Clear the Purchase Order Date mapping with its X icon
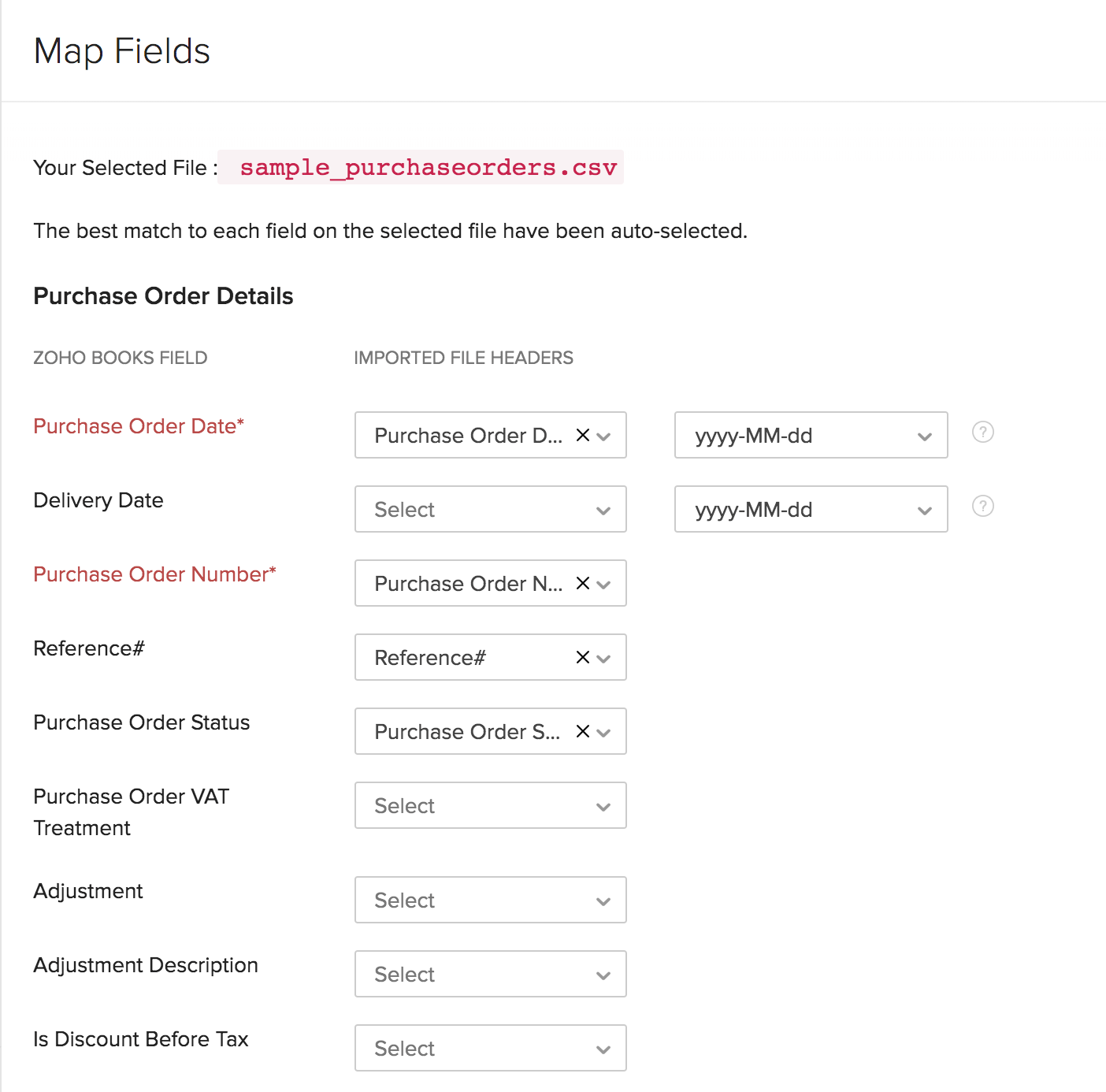Viewport: 1106px width, 1092px height. coord(582,435)
